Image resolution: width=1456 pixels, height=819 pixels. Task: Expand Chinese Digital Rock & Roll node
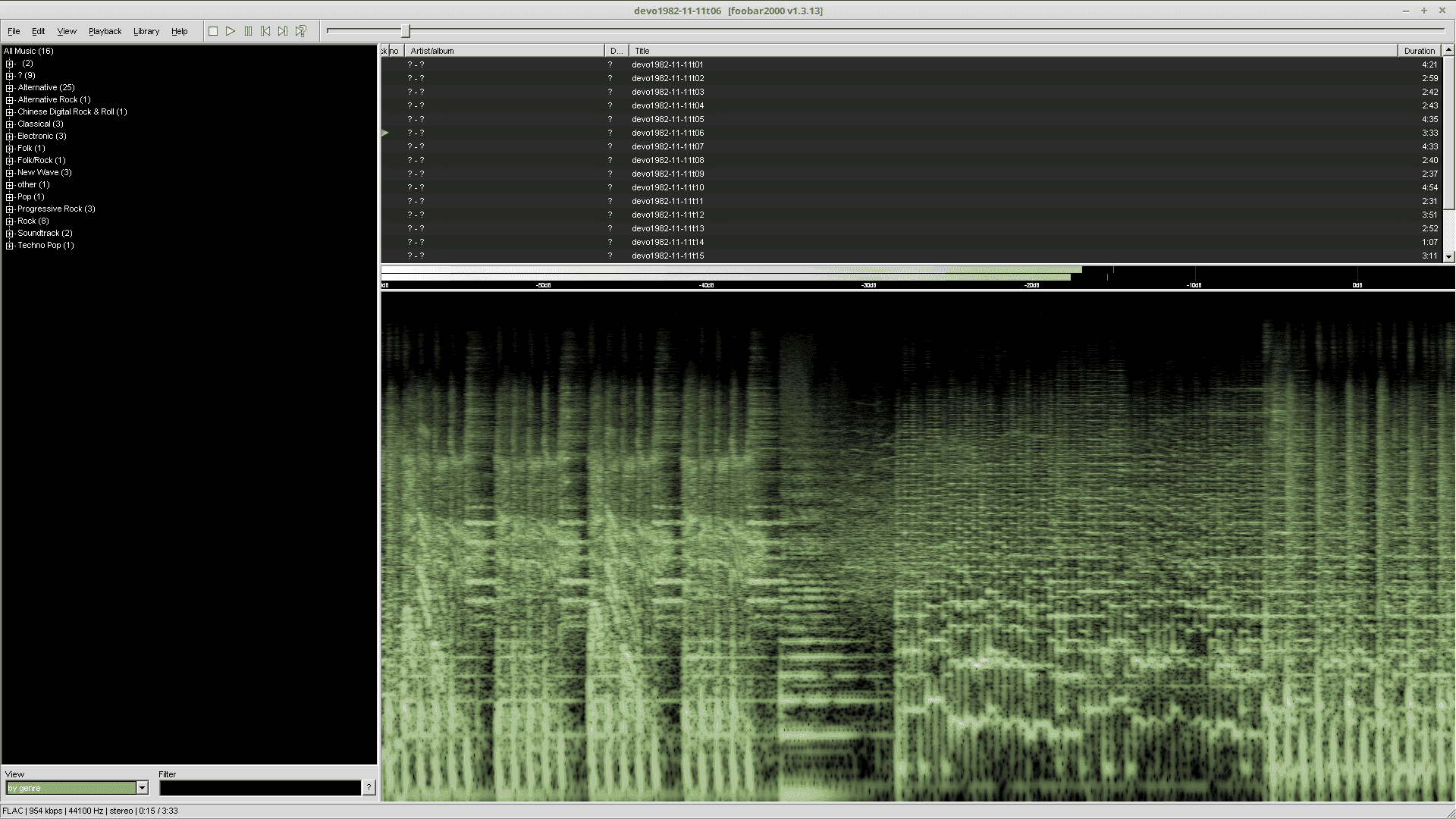(x=10, y=112)
